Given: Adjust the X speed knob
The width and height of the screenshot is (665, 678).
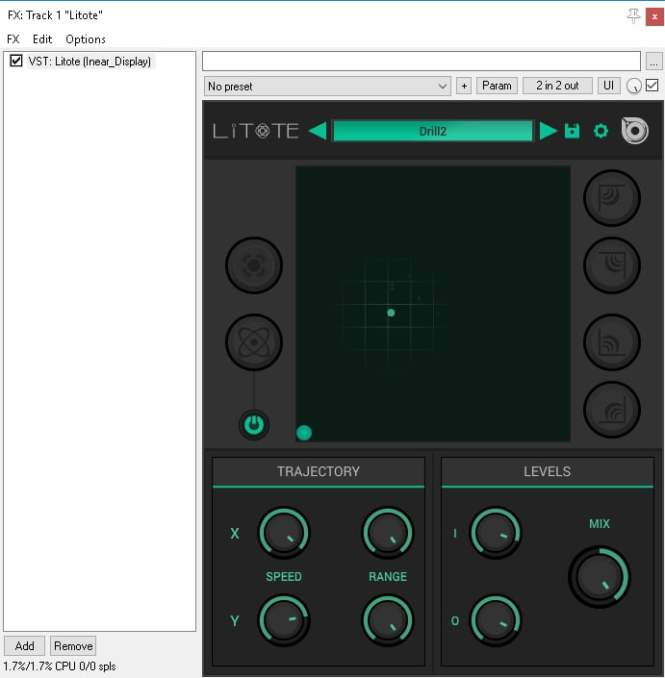Looking at the screenshot, I should [x=284, y=533].
